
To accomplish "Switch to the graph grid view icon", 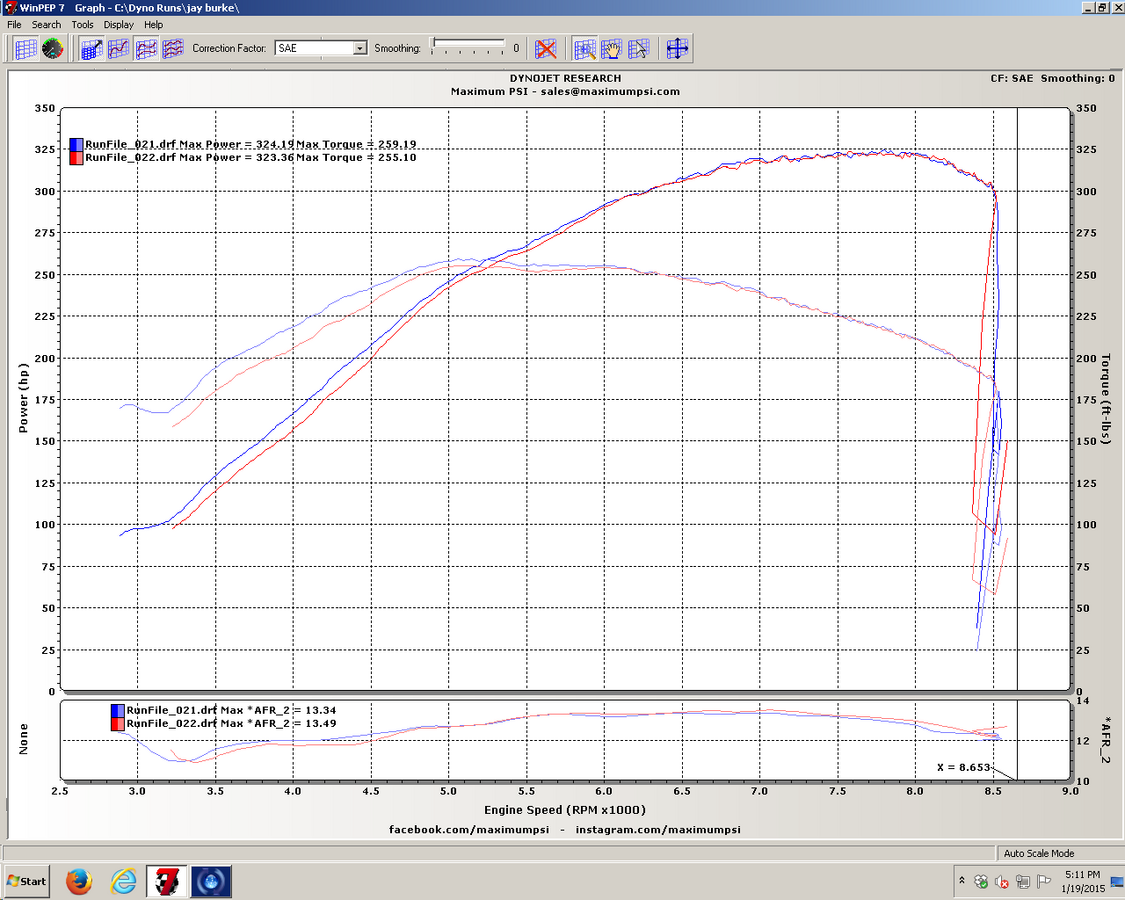I will (26, 48).
